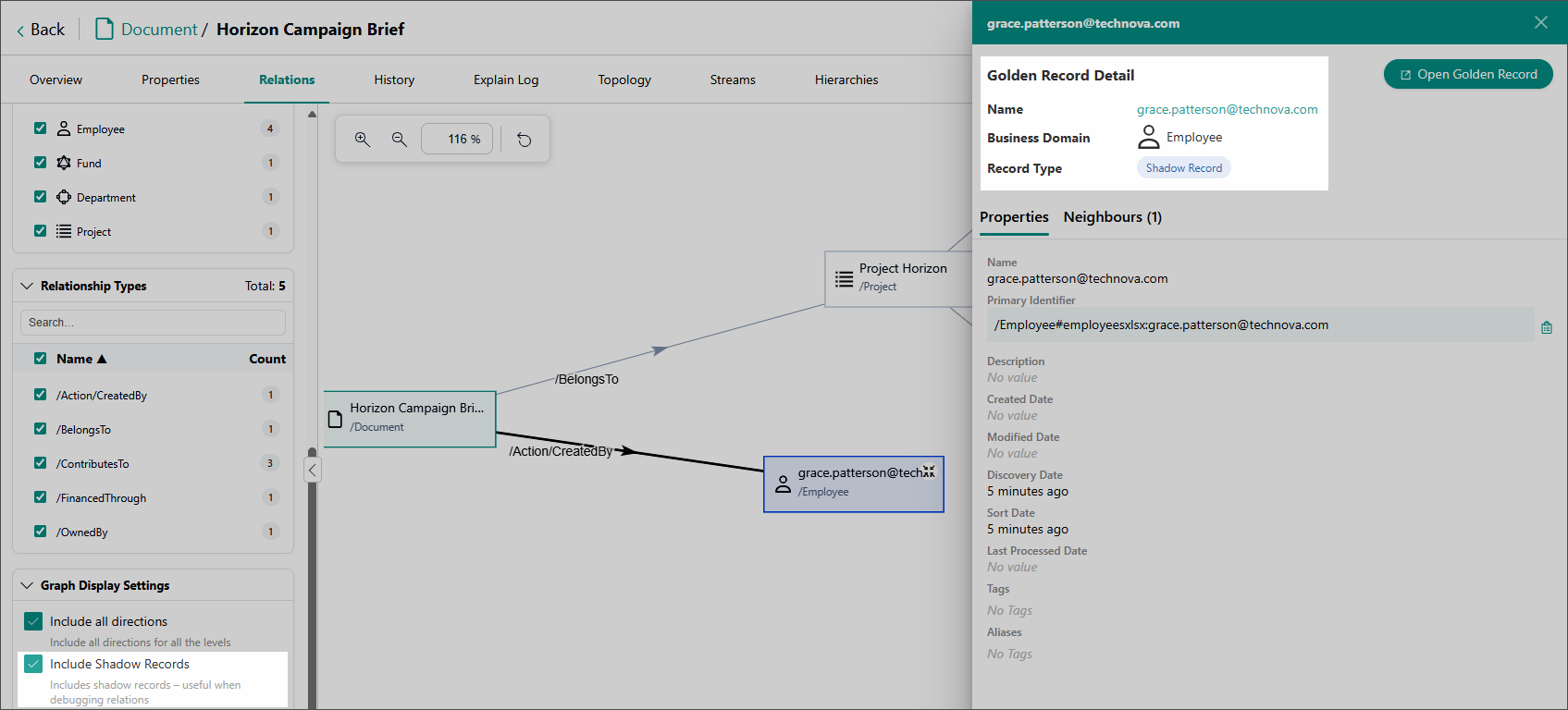Copy the primary identifier with the clipboard icon

tap(1546, 327)
